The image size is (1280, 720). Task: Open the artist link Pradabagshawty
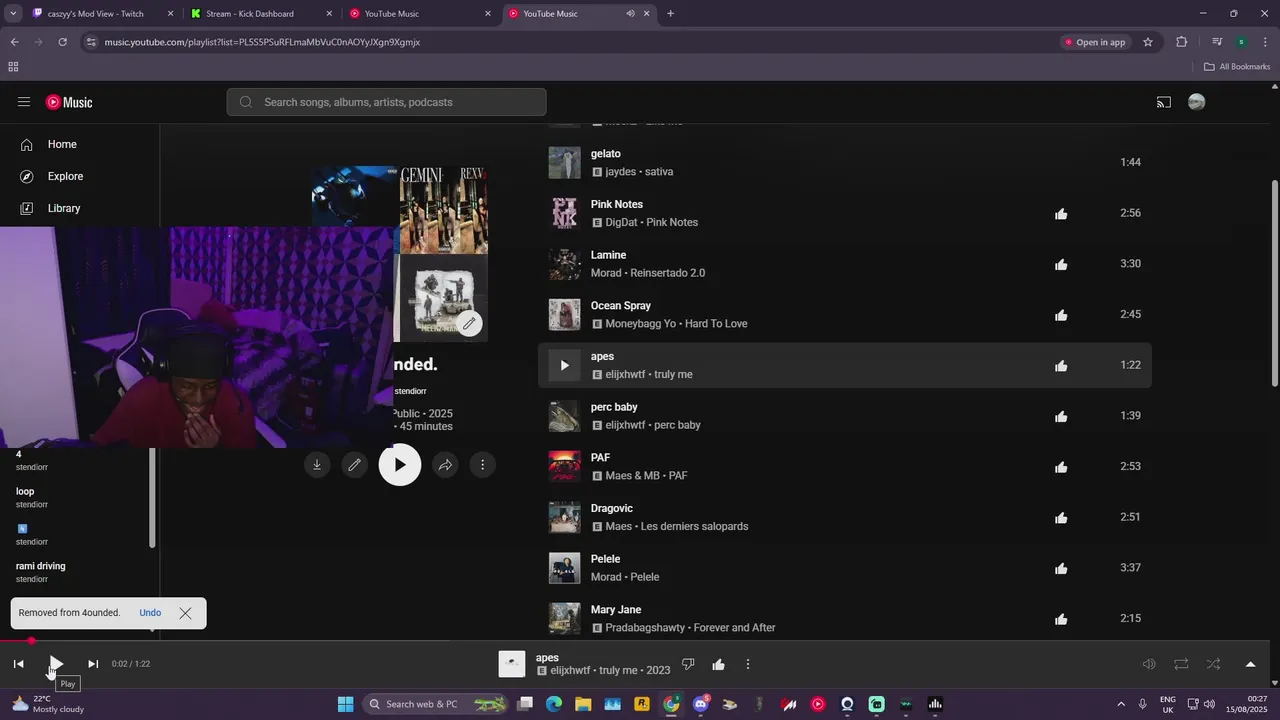click(x=645, y=628)
